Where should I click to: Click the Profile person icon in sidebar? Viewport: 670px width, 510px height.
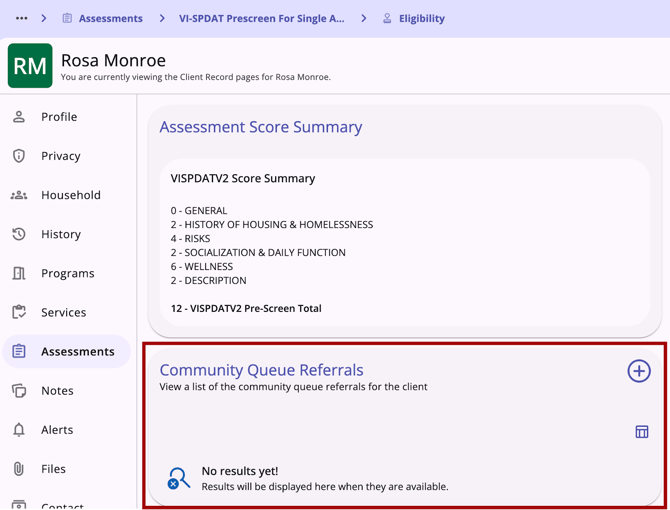(x=19, y=117)
